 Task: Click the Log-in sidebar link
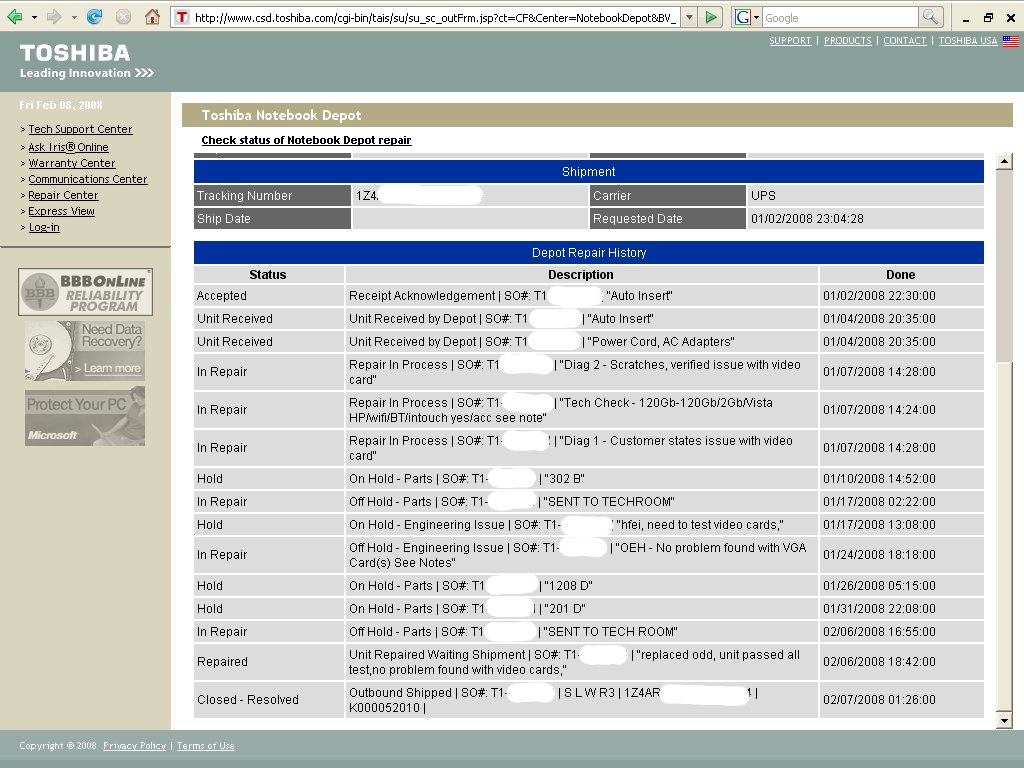click(44, 227)
